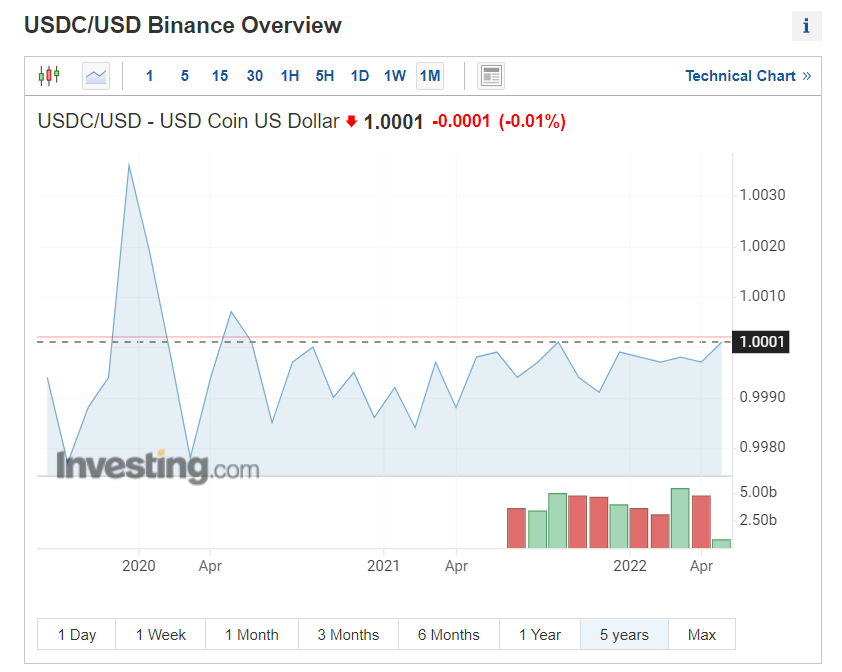Viewport: 842px width, 672px height.
Task: Show the 1 Year range
Action: (x=540, y=634)
